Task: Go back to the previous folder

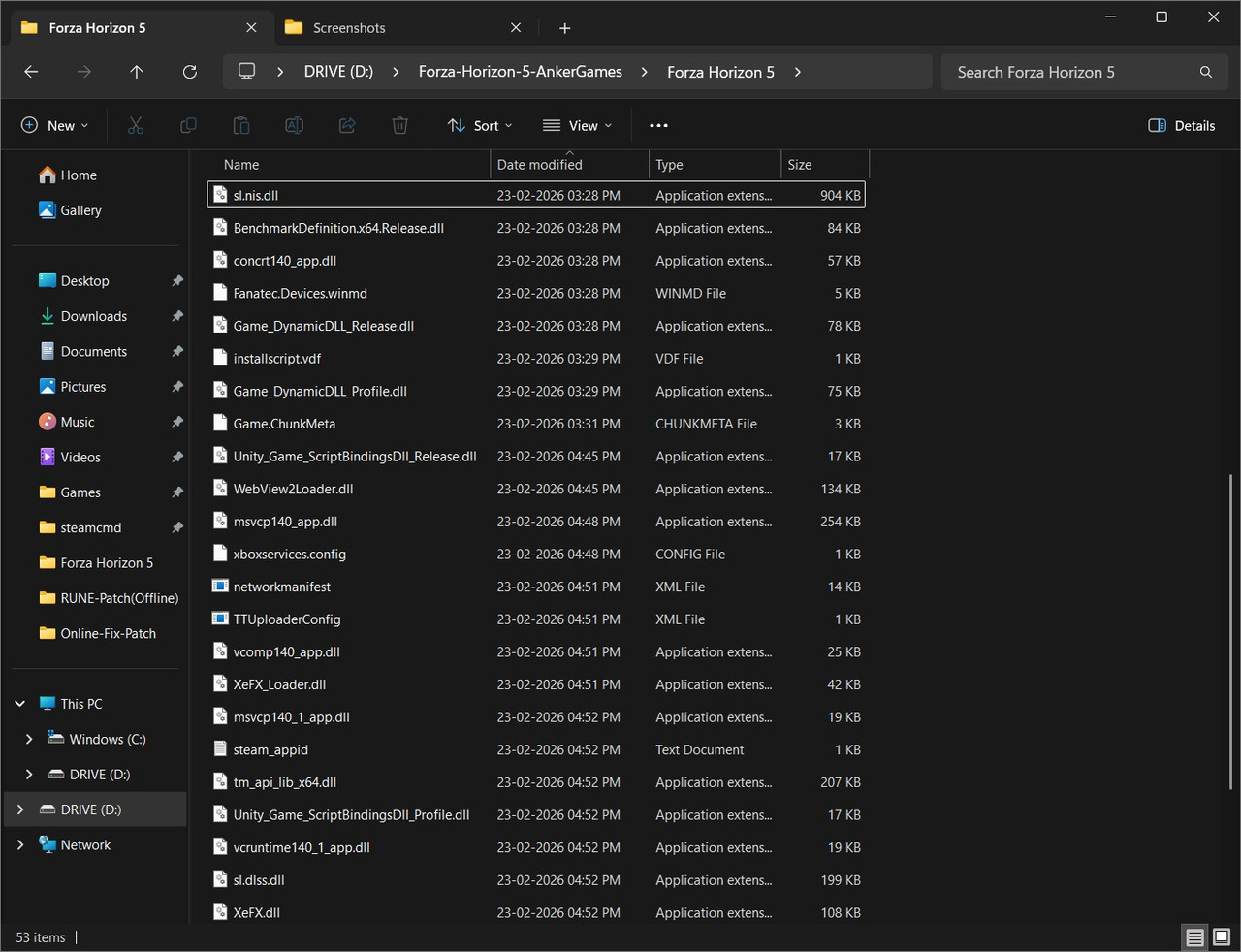Action: [31, 72]
